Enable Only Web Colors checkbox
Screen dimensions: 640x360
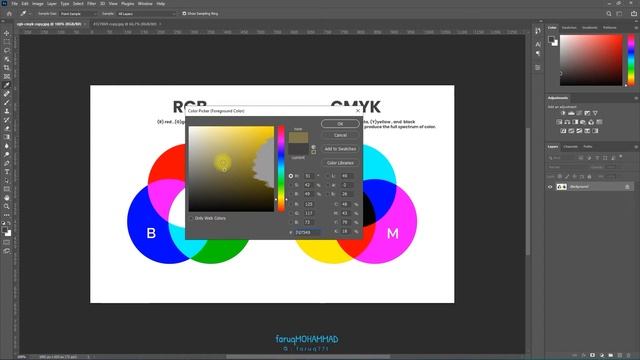[x=191, y=218]
